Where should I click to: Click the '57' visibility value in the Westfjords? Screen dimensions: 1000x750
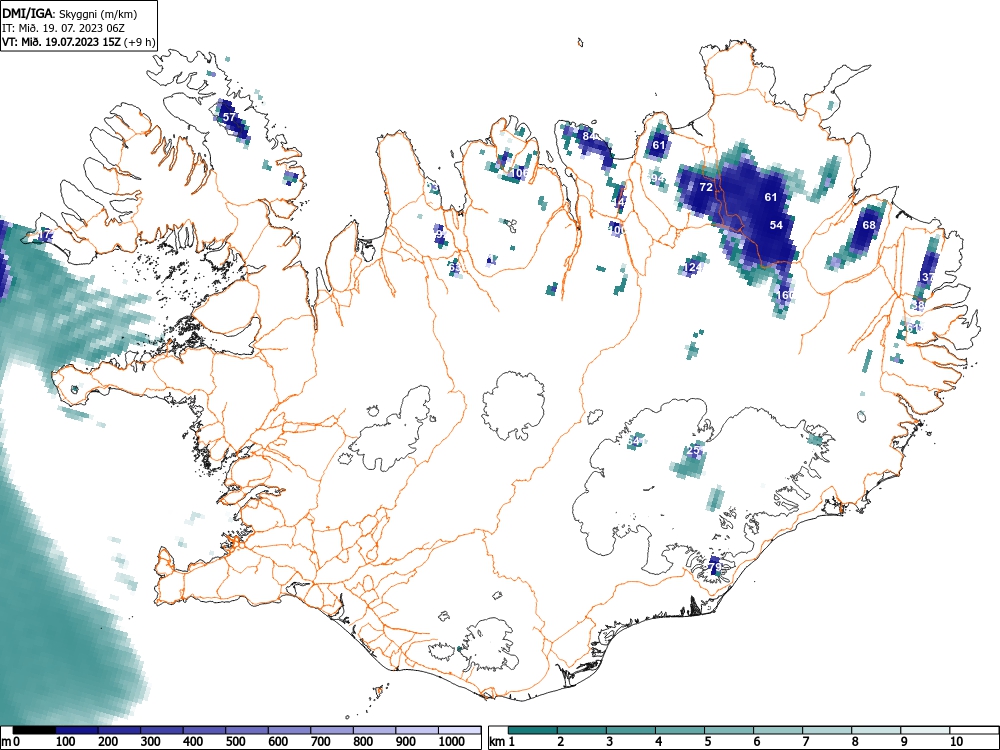229,117
